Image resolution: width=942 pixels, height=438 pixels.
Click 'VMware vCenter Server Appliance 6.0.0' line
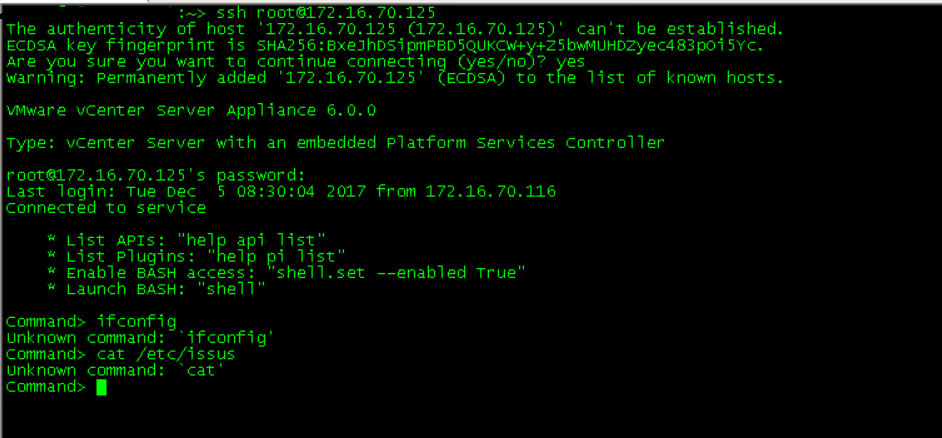pos(191,111)
